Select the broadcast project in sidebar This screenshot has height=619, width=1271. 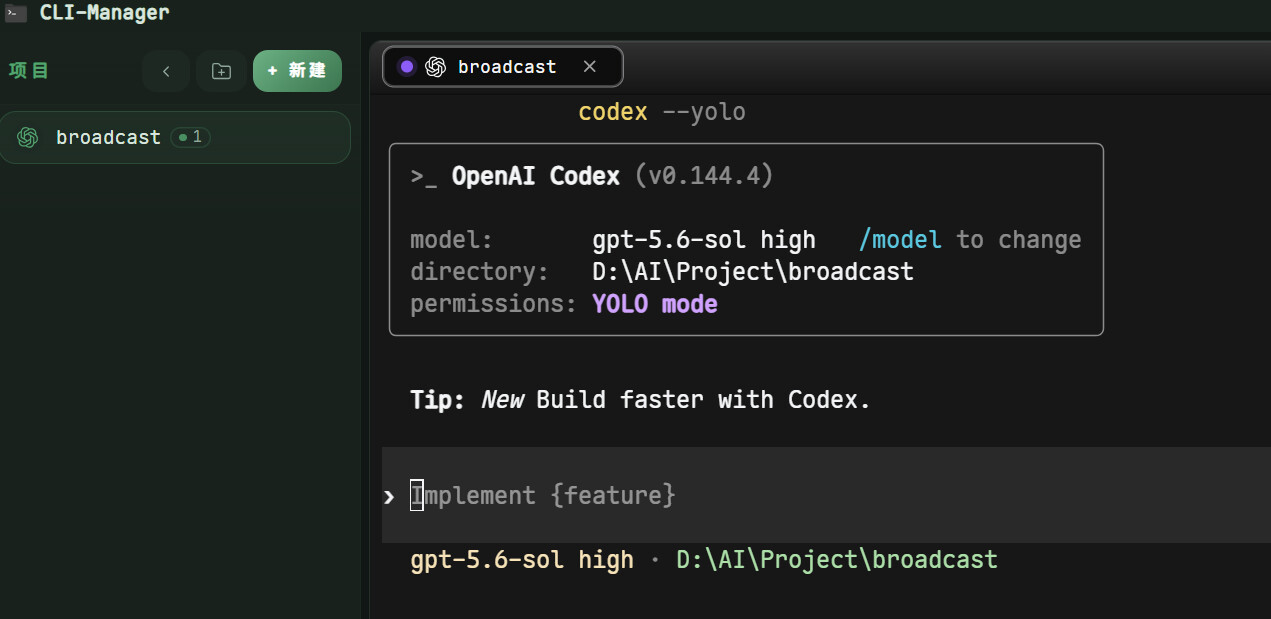(175, 137)
